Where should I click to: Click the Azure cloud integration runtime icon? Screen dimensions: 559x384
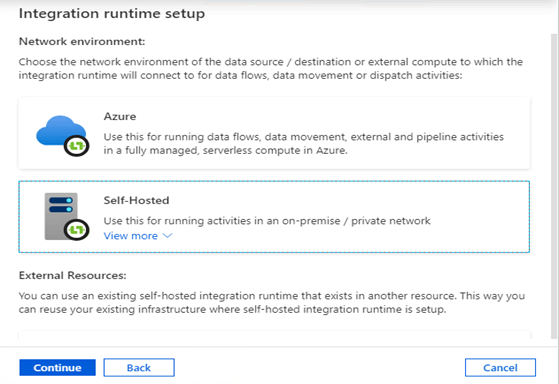63,136
